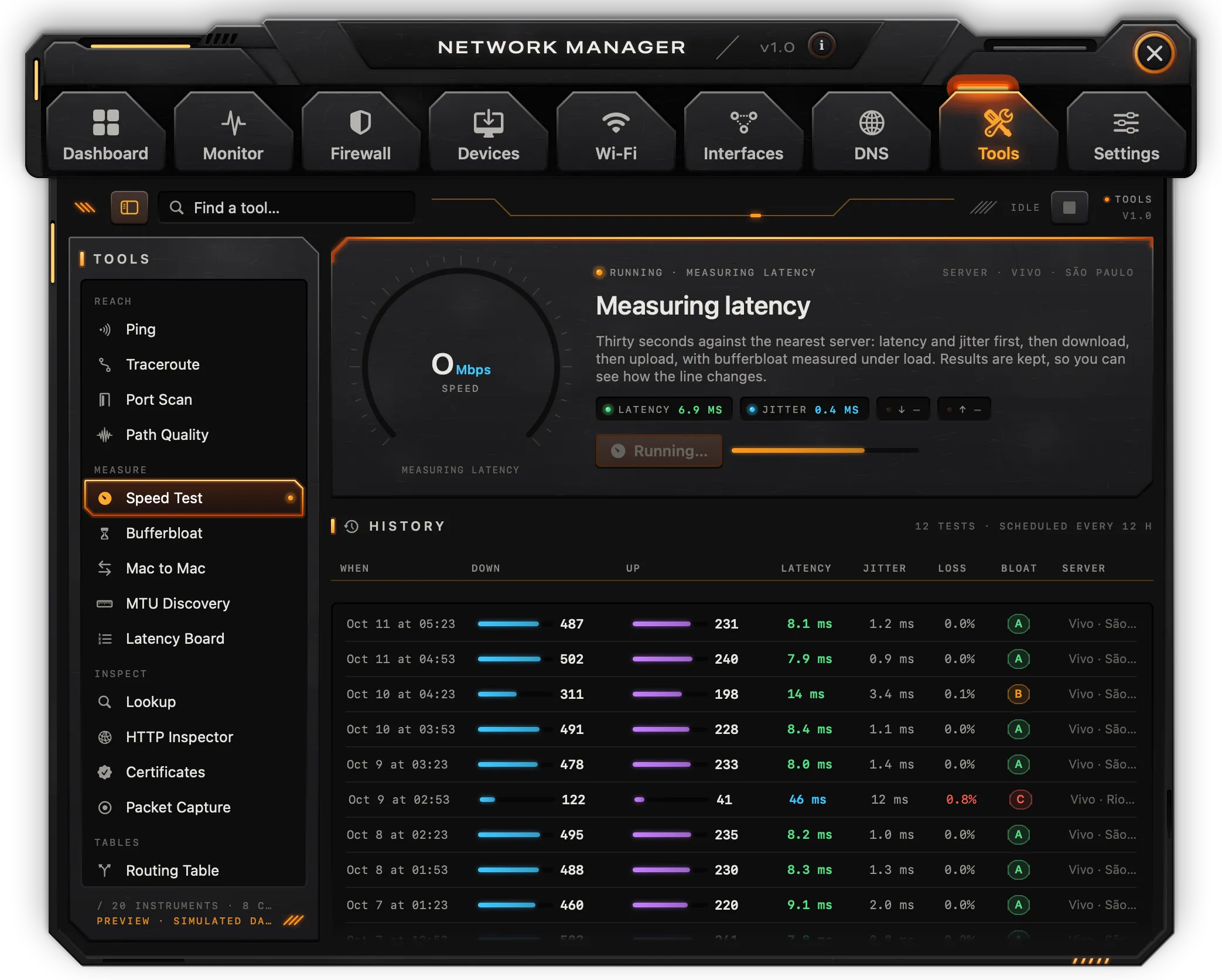Select the Latency Board list icon
The image size is (1222, 980).
coord(105,639)
